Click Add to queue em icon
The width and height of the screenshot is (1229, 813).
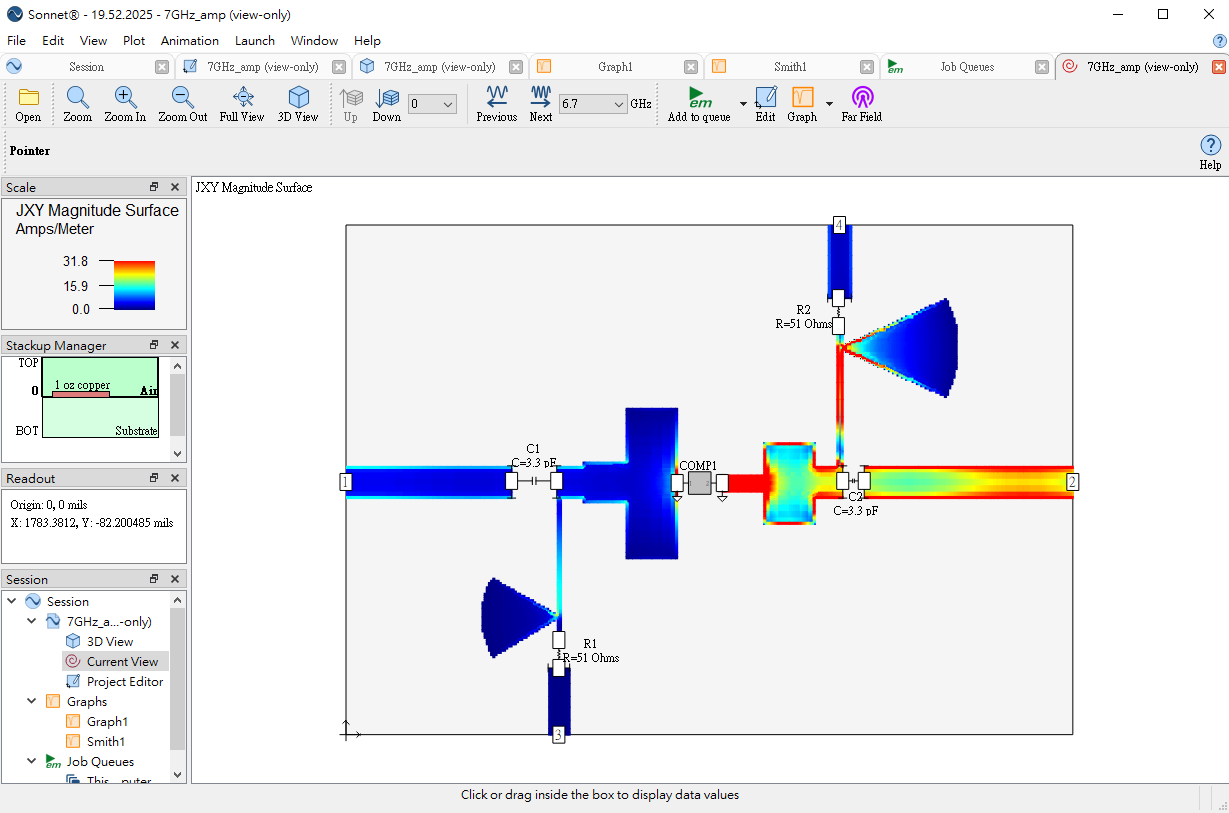(x=699, y=97)
